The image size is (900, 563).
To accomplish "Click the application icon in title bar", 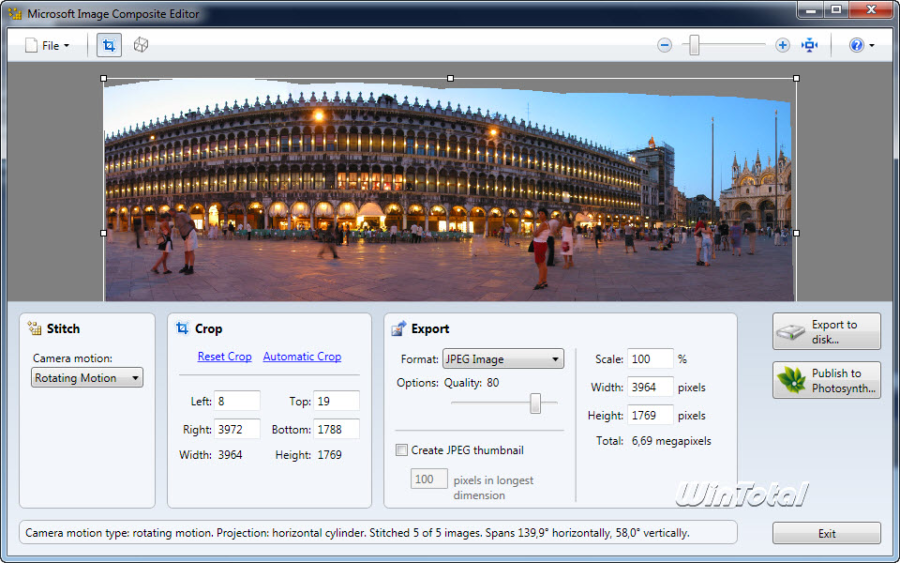I will [x=15, y=13].
